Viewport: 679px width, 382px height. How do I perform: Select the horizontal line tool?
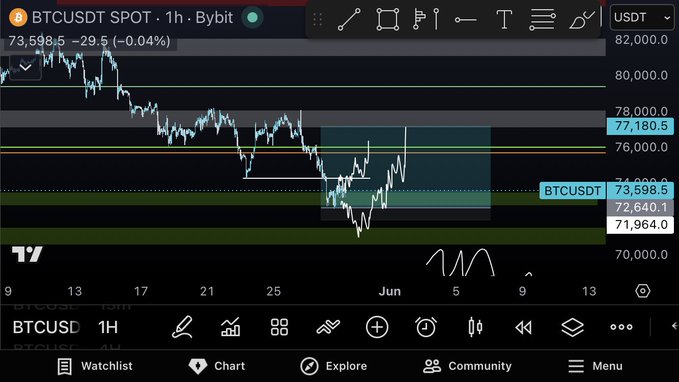click(466, 20)
